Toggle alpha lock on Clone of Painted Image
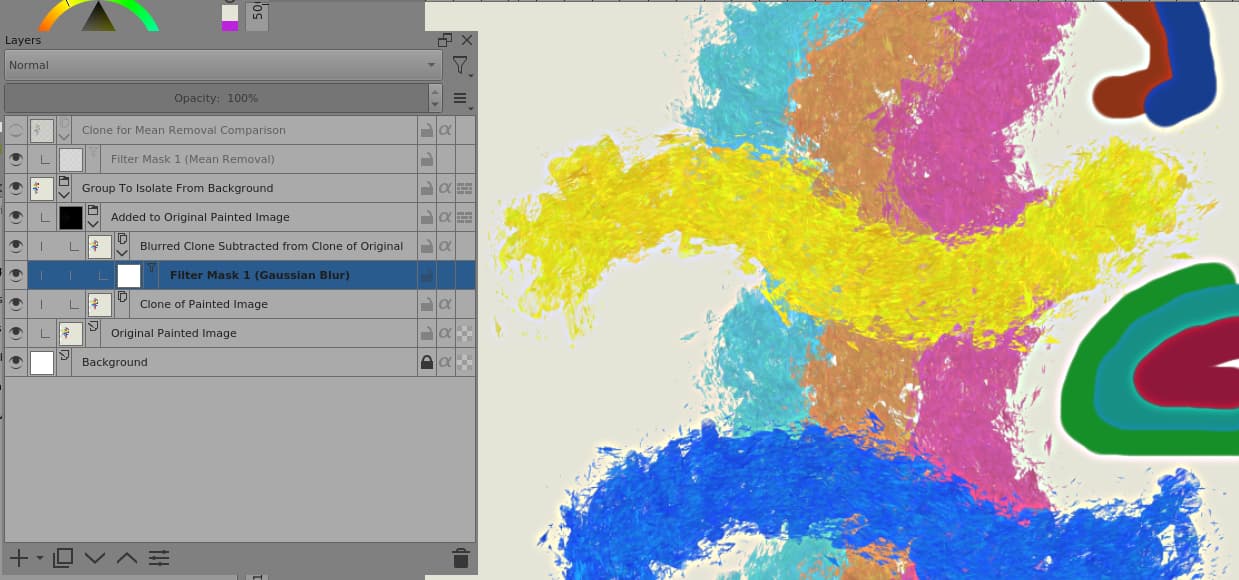Screen dimensions: 1239x580 point(446,304)
